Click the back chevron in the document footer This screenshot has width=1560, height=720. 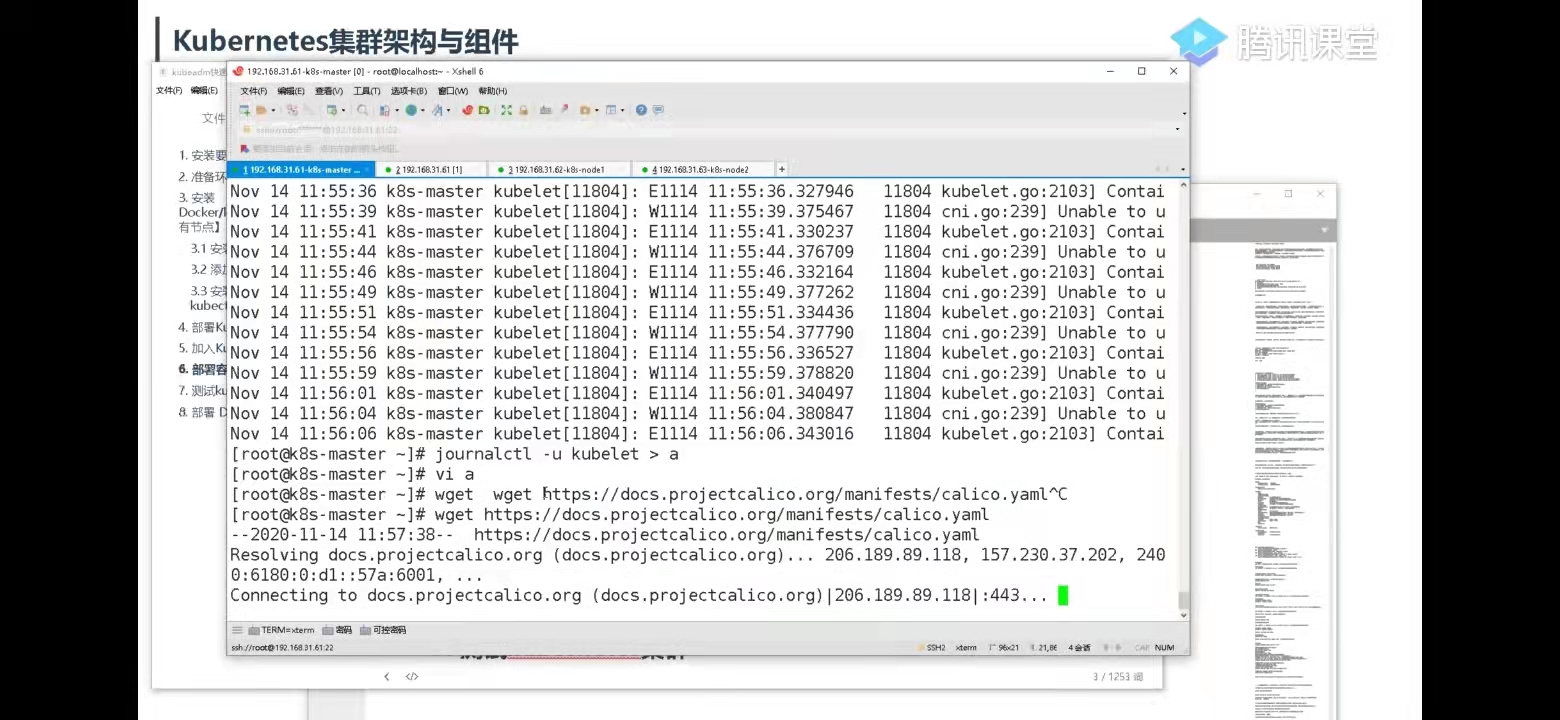[387, 677]
